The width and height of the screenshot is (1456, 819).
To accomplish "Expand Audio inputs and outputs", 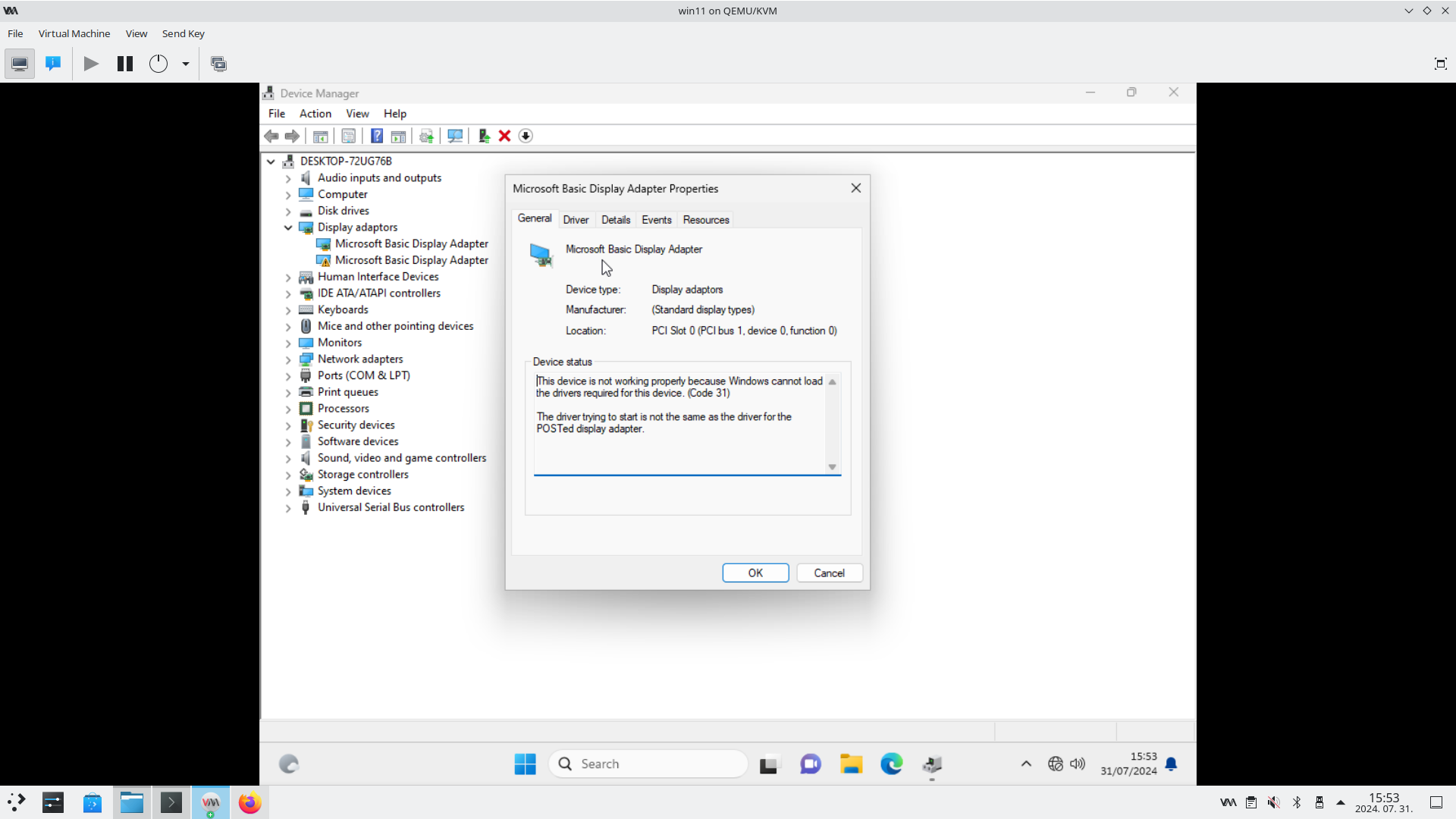I will [x=288, y=178].
